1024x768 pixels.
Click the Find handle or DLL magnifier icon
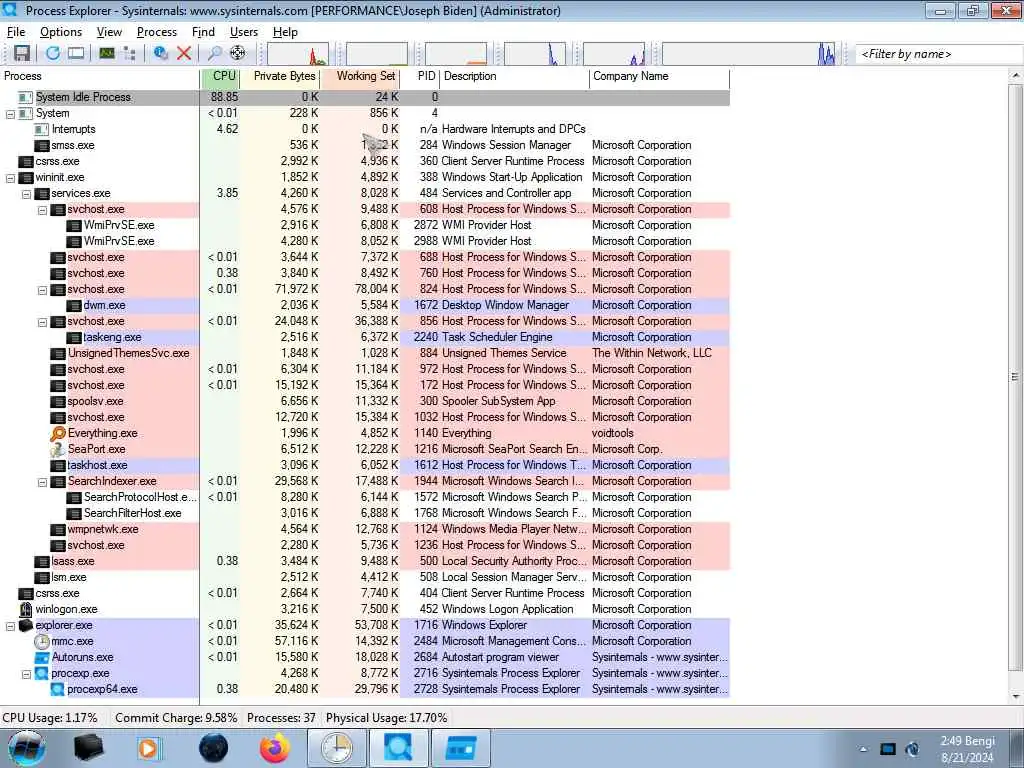point(214,54)
